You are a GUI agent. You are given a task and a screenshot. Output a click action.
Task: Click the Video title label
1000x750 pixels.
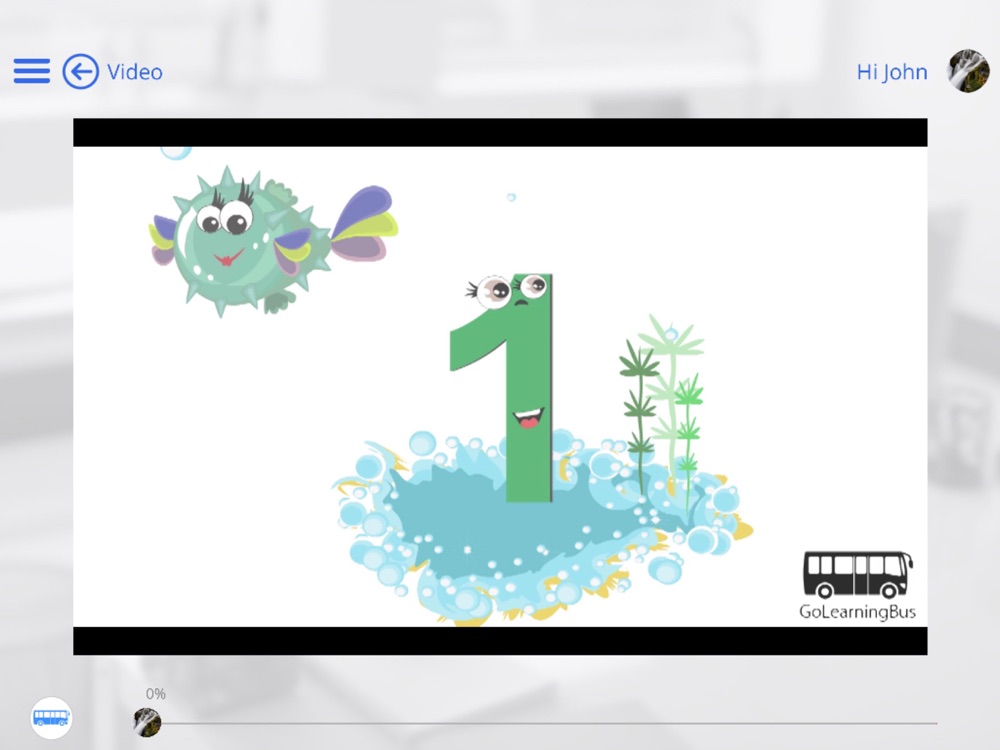click(x=135, y=72)
